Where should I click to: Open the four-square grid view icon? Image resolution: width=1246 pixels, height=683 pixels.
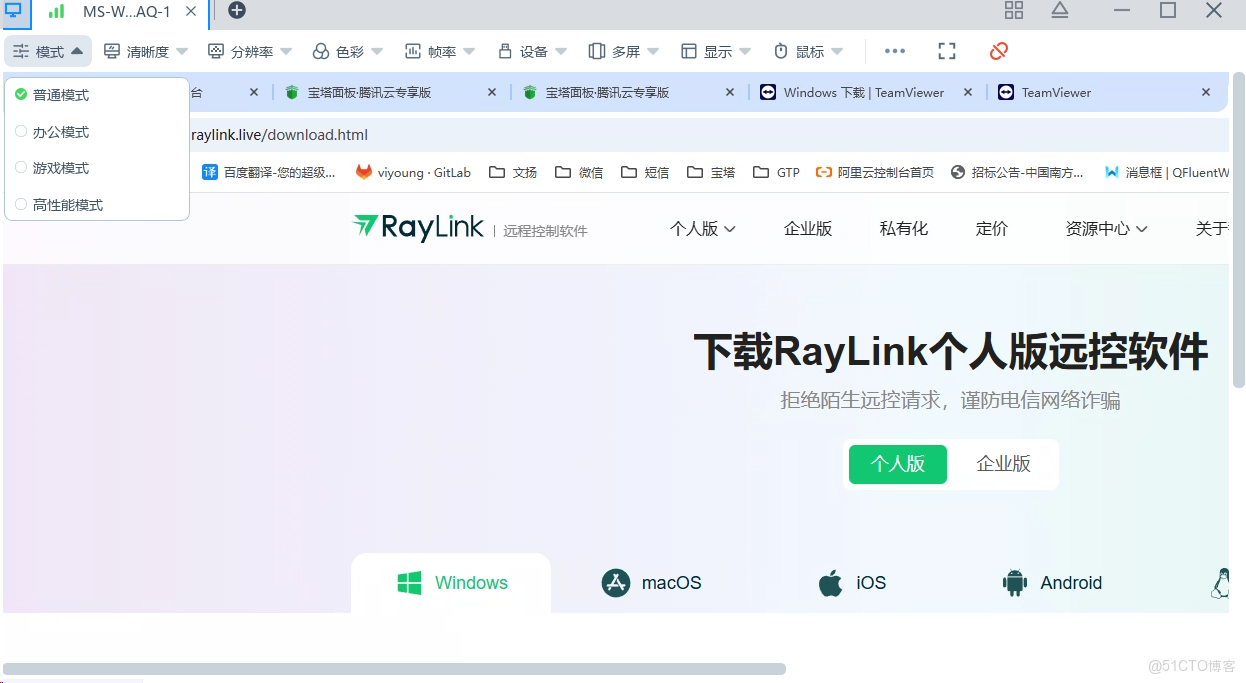(1014, 10)
